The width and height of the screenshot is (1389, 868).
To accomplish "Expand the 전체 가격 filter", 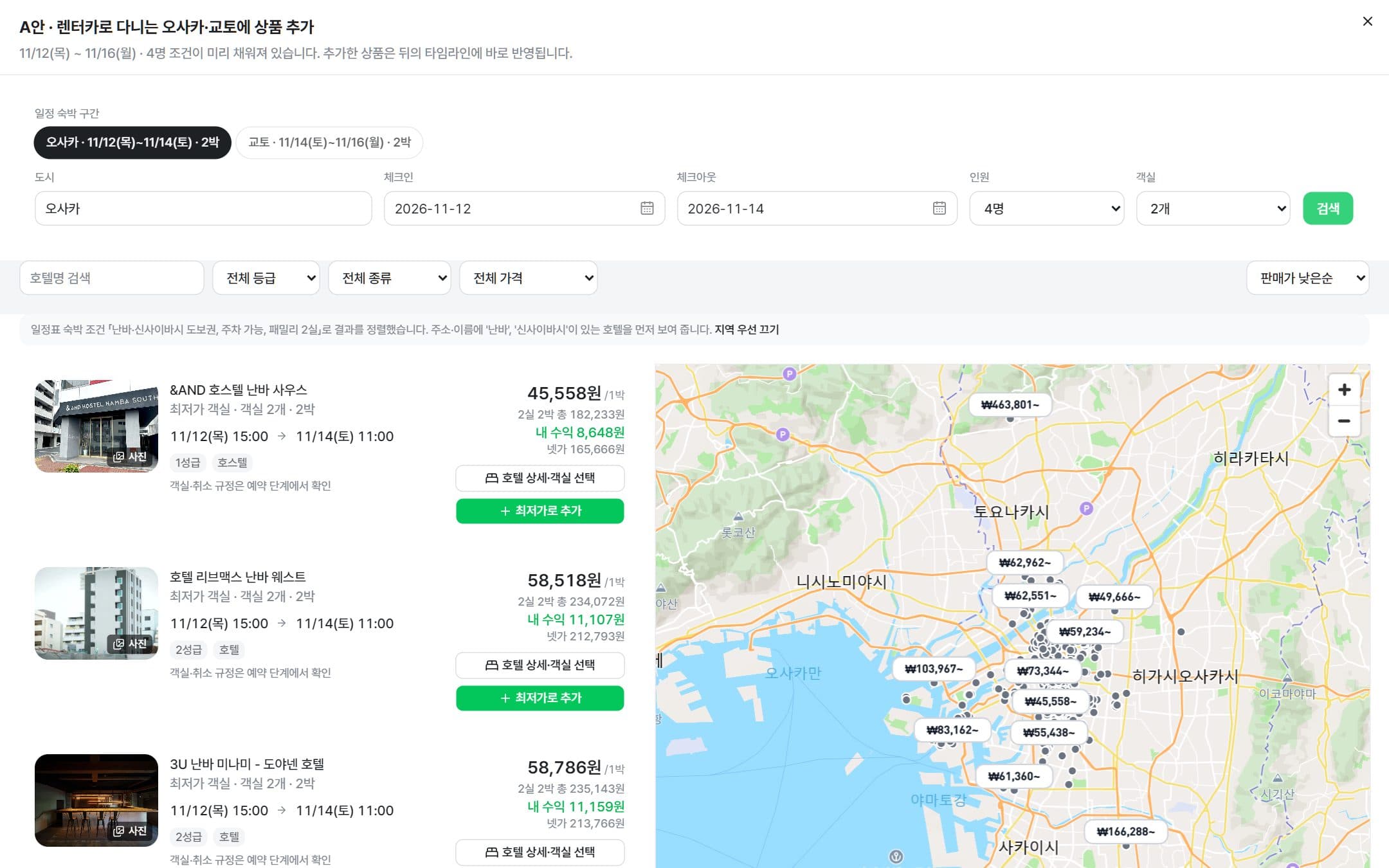I will coord(528,278).
